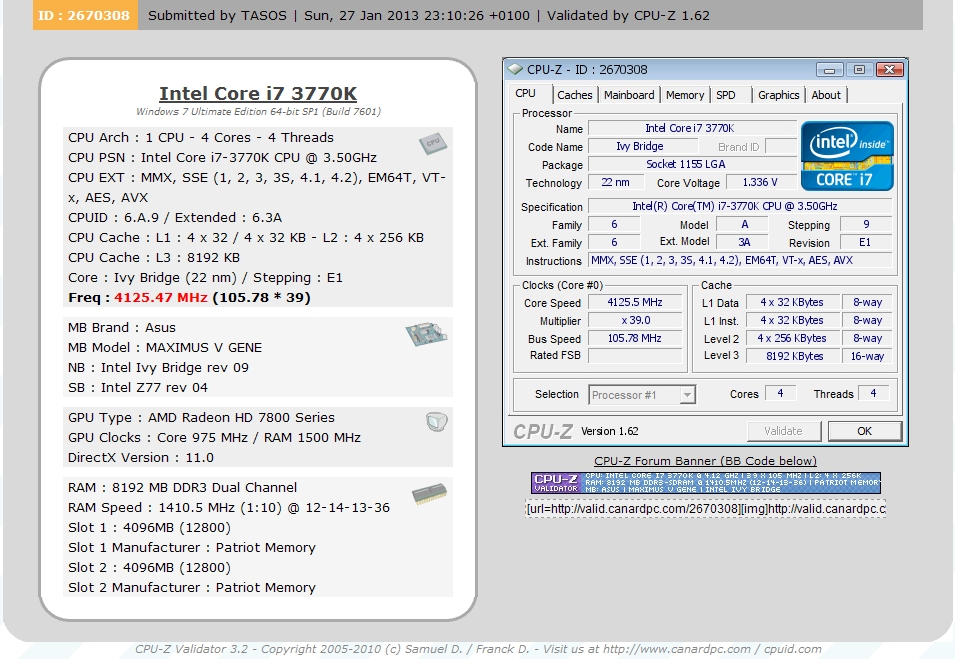Click the CPU PSN line in left panel
955x659 pixels.
(222, 158)
